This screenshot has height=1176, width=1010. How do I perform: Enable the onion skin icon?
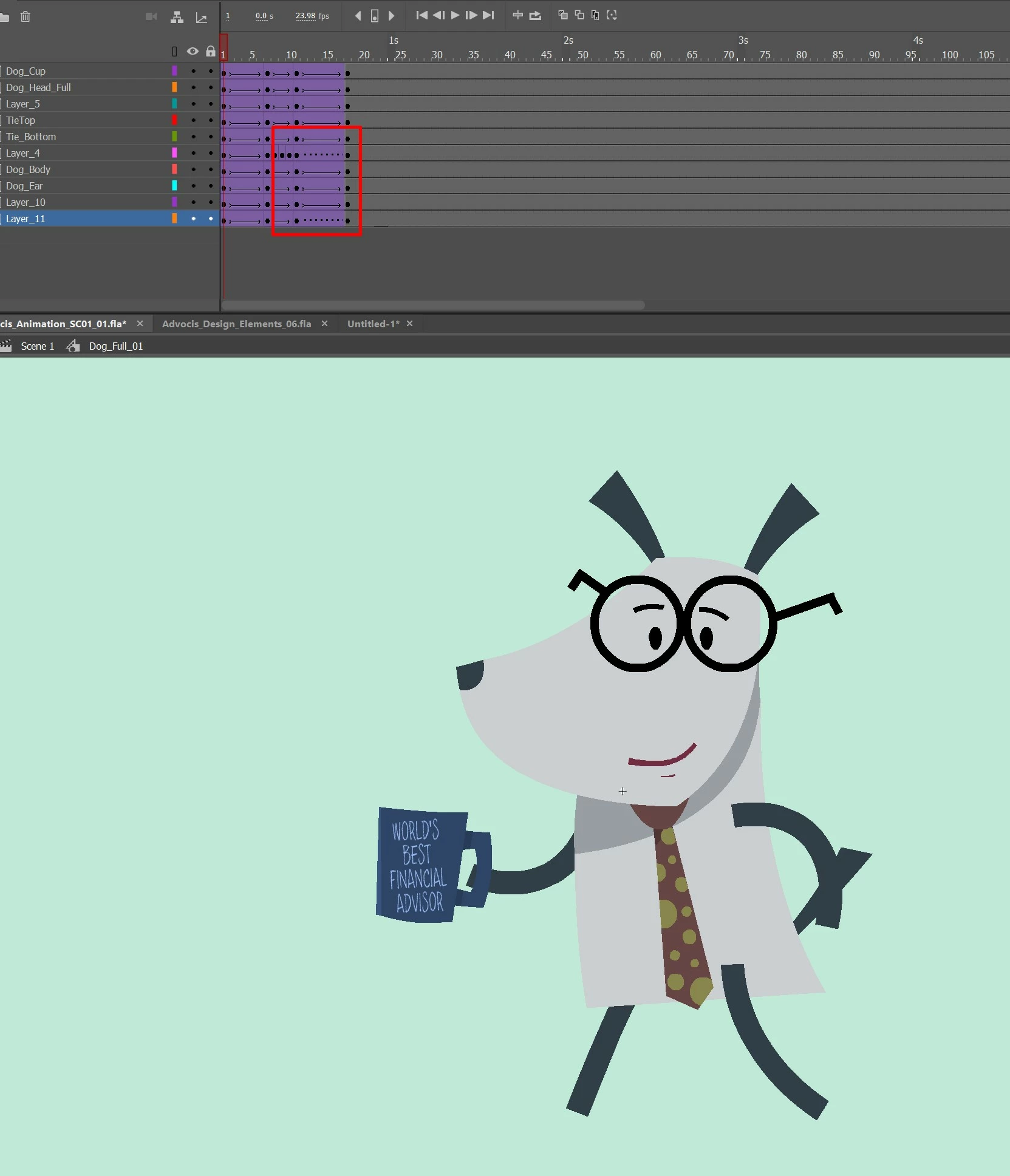pyautogui.click(x=563, y=15)
